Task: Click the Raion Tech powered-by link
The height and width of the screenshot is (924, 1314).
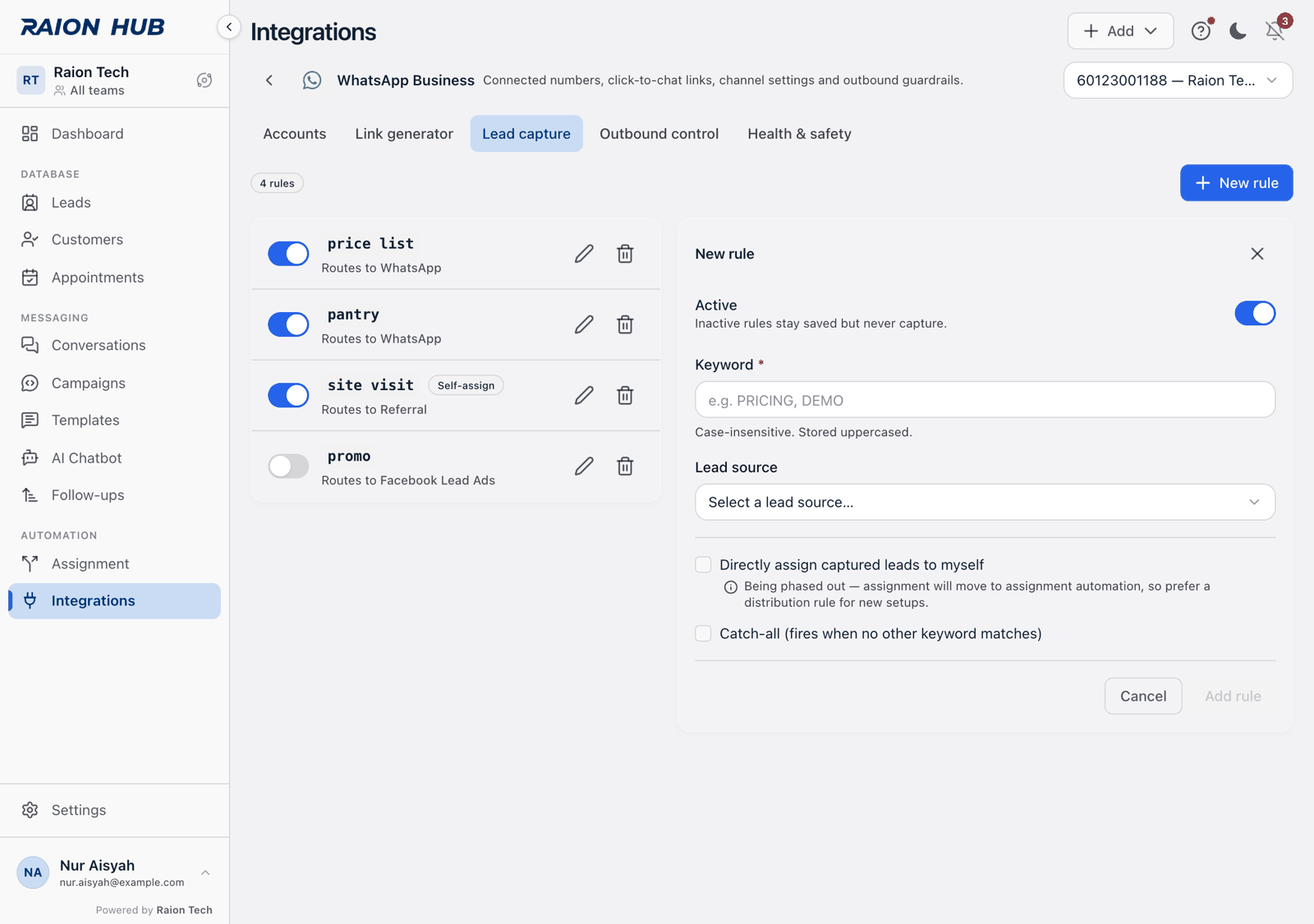Action: click(x=185, y=910)
